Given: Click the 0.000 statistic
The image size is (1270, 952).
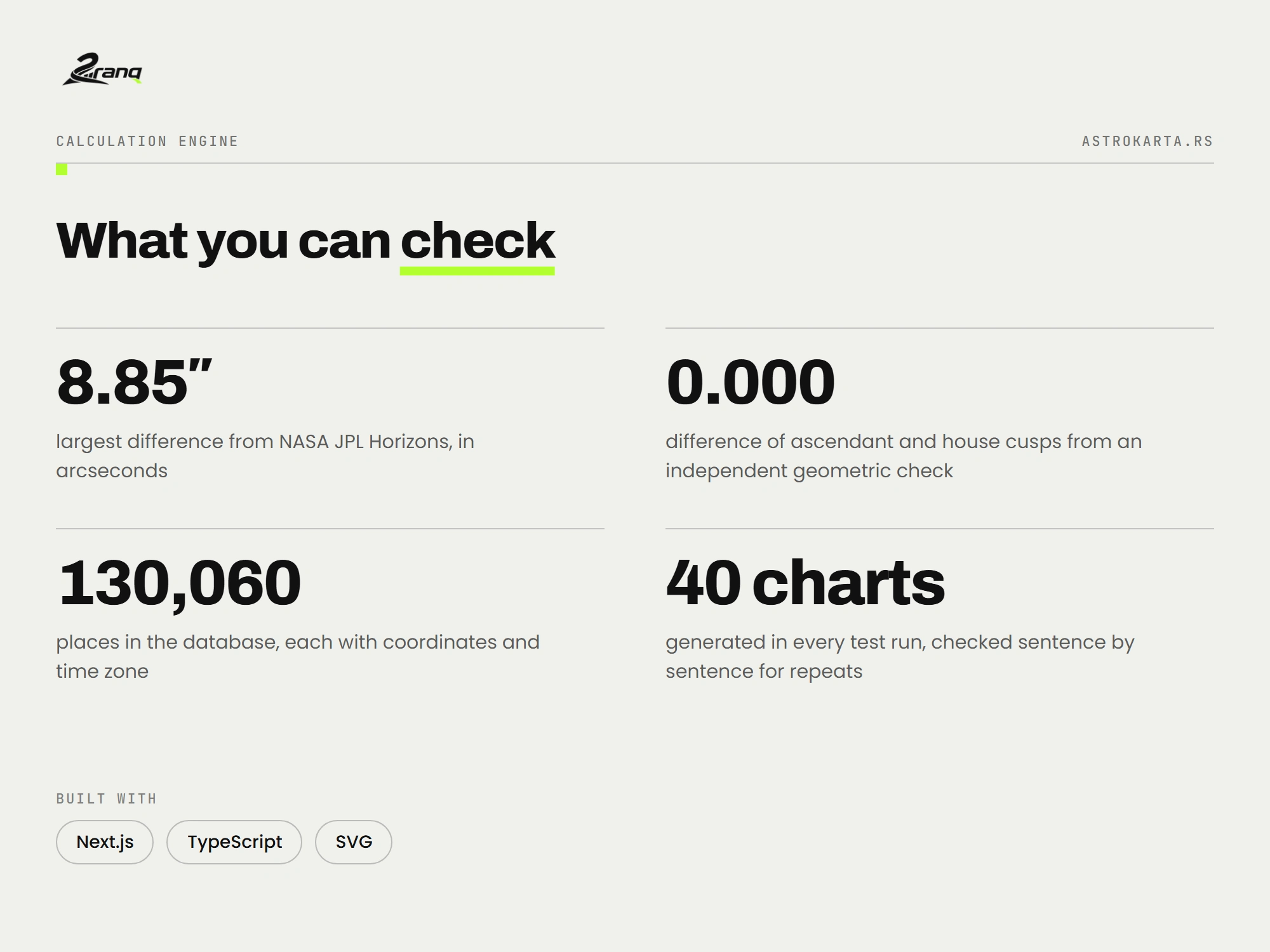Looking at the screenshot, I should 751,381.
